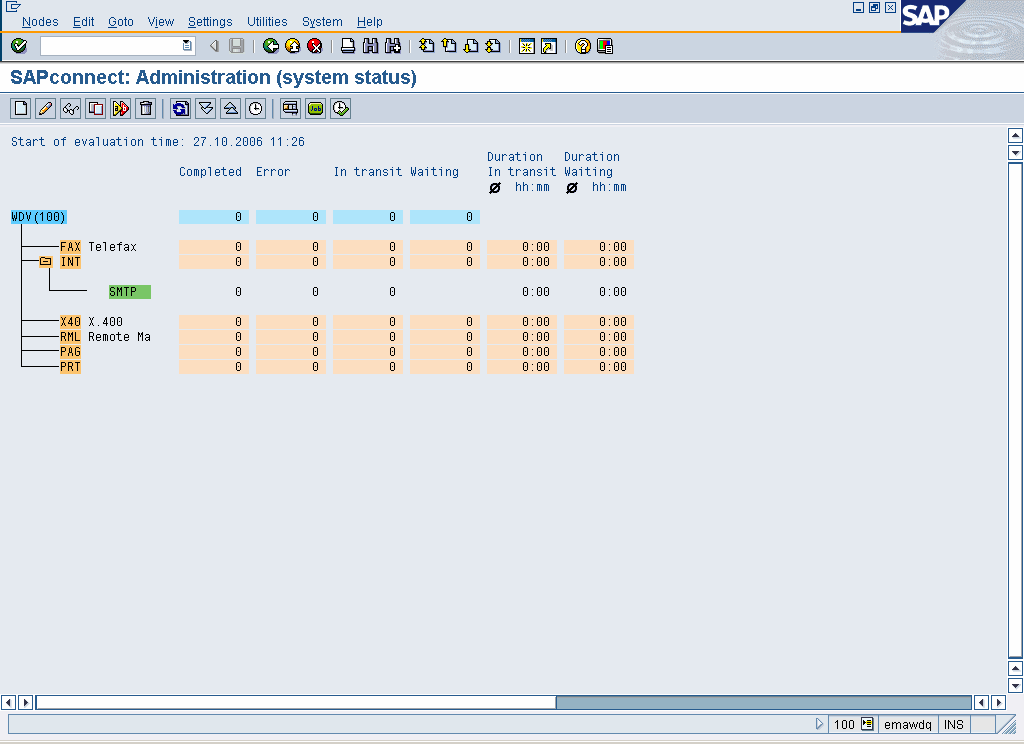Image resolution: width=1024 pixels, height=744 pixels.
Task: Click the Delete trash can icon
Action: 146,109
